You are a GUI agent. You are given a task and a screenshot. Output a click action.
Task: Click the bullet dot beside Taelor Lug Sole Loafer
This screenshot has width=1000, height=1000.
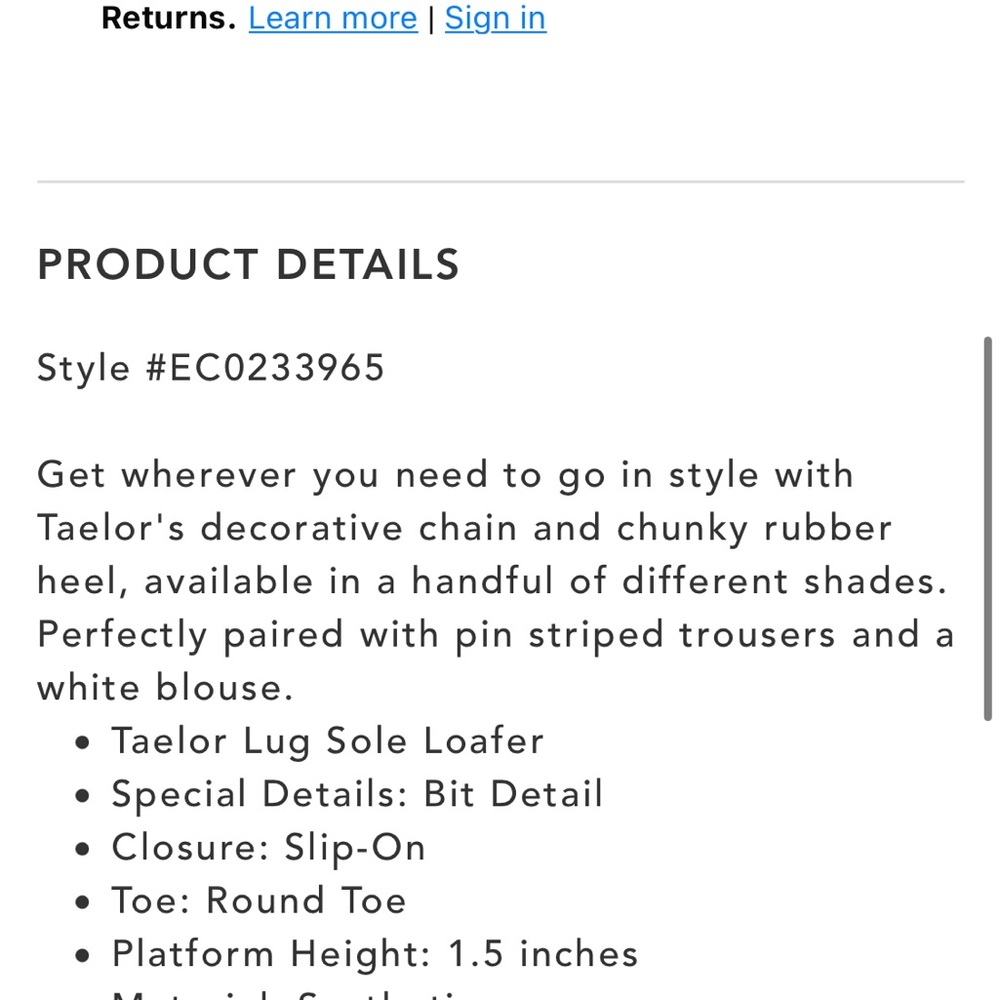point(82,743)
